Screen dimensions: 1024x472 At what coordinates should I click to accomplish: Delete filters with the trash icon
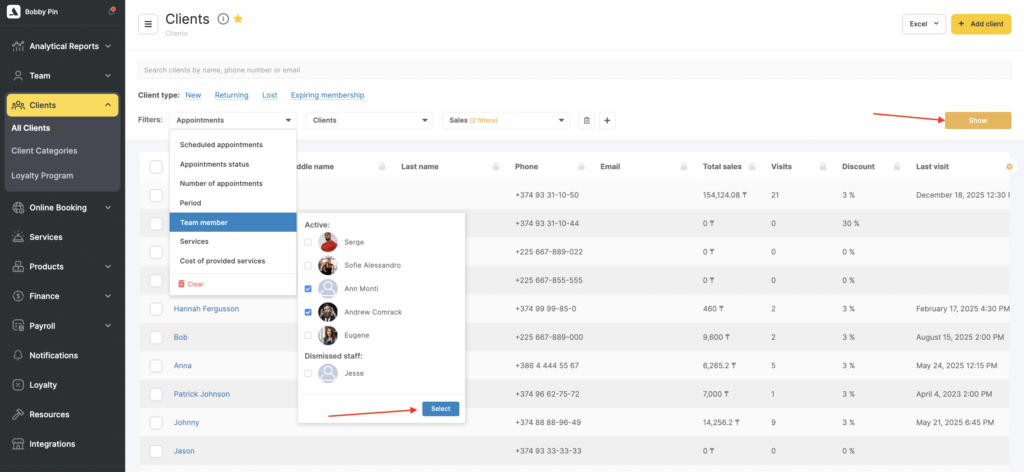(587, 120)
